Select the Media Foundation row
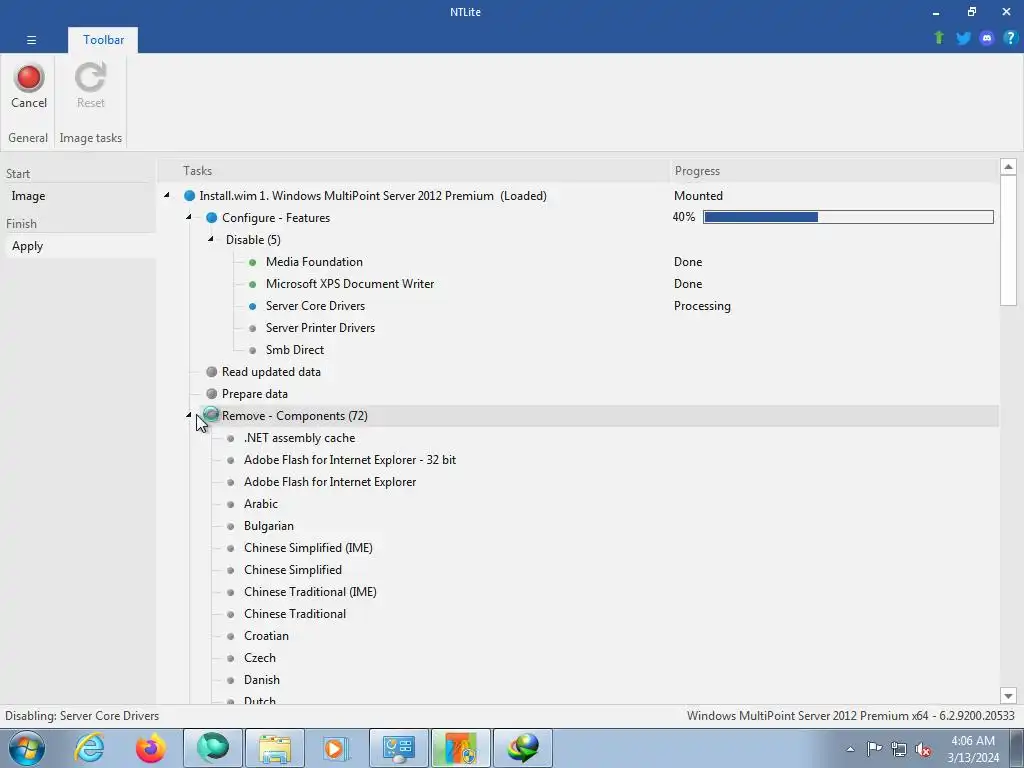This screenshot has height=768, width=1024. [x=314, y=262]
